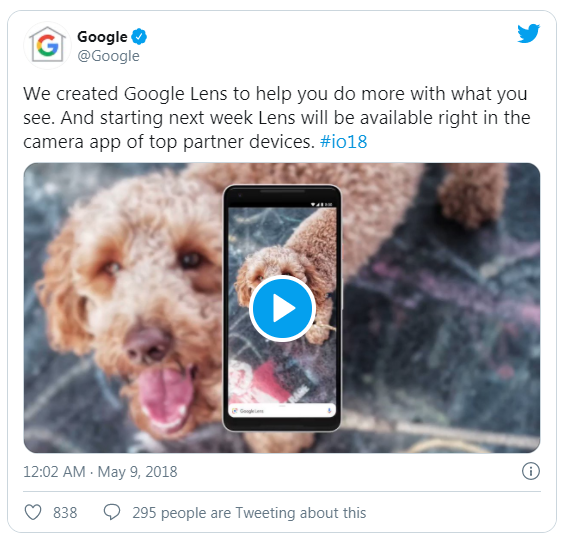The width and height of the screenshot is (563, 540).
Task: Click the blue verified badge next to Google
Action: (x=139, y=37)
